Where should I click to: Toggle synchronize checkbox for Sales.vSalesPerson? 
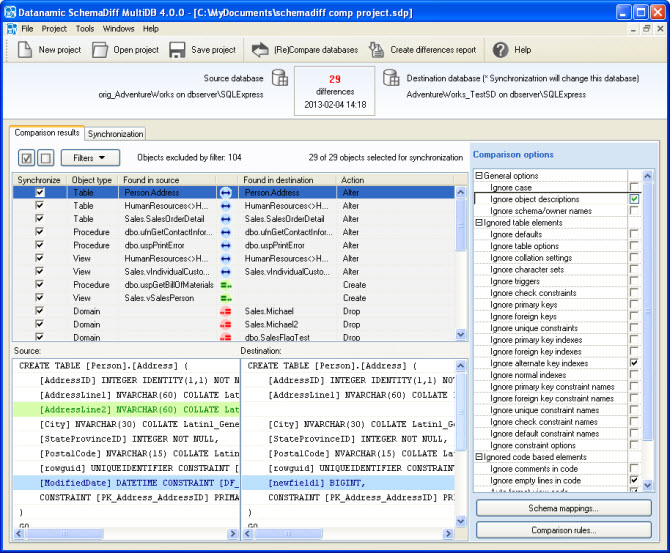[39, 297]
